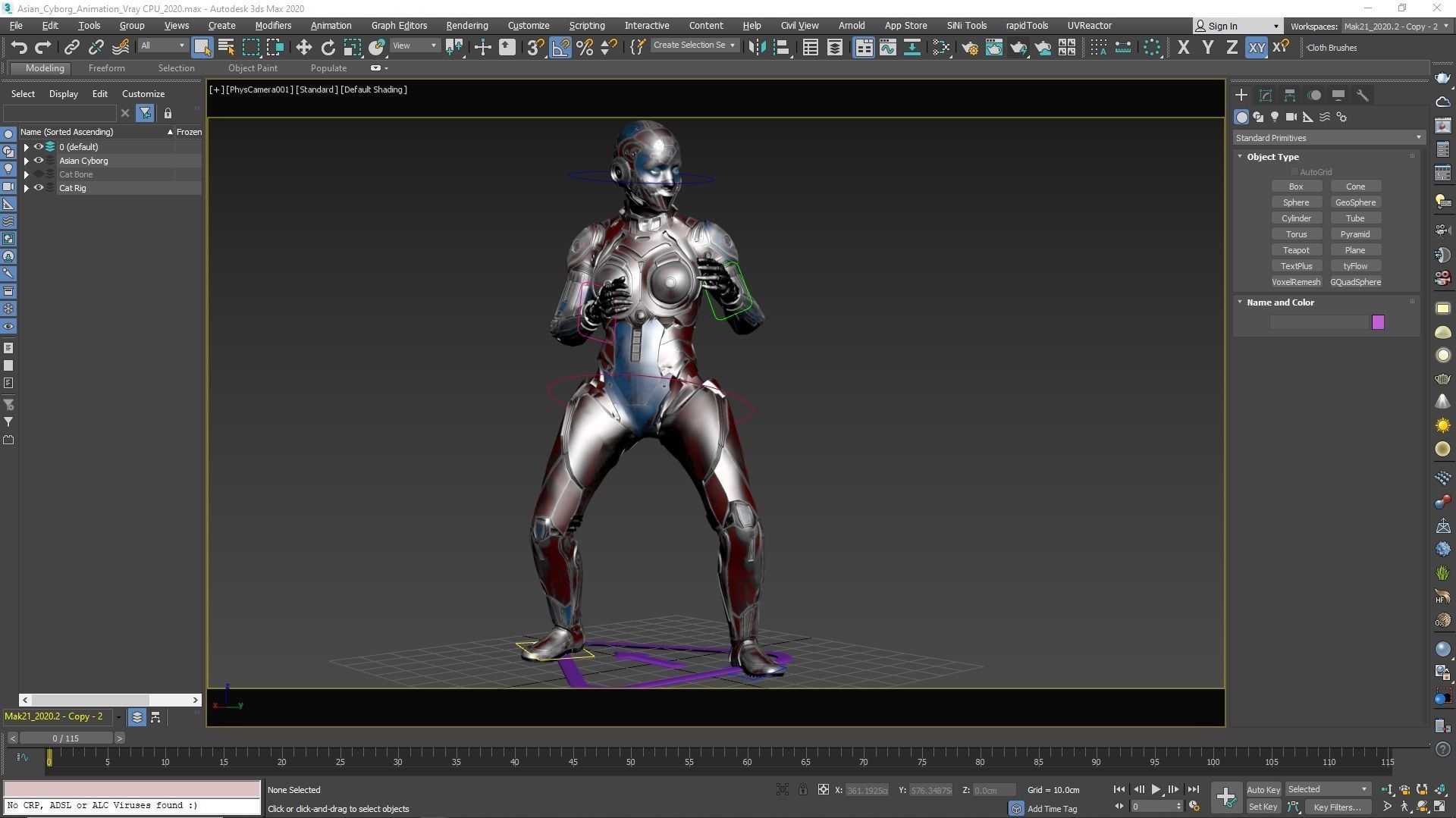Open the Display command panel tab
The height and width of the screenshot is (818, 1456).
coord(1338,96)
